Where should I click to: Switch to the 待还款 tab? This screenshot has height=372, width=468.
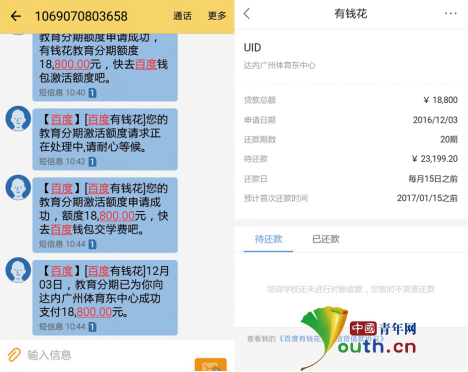(268, 239)
